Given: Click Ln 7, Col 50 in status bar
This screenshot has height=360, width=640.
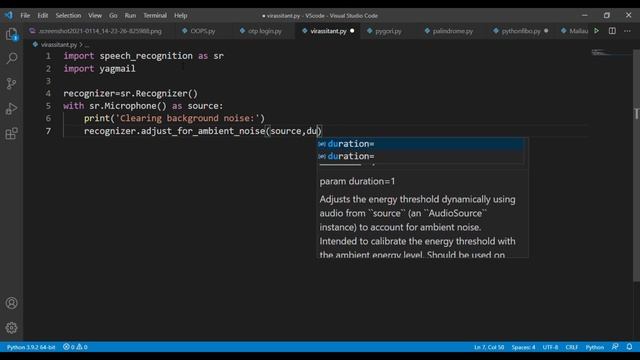Looking at the screenshot, I should pyautogui.click(x=489, y=347).
